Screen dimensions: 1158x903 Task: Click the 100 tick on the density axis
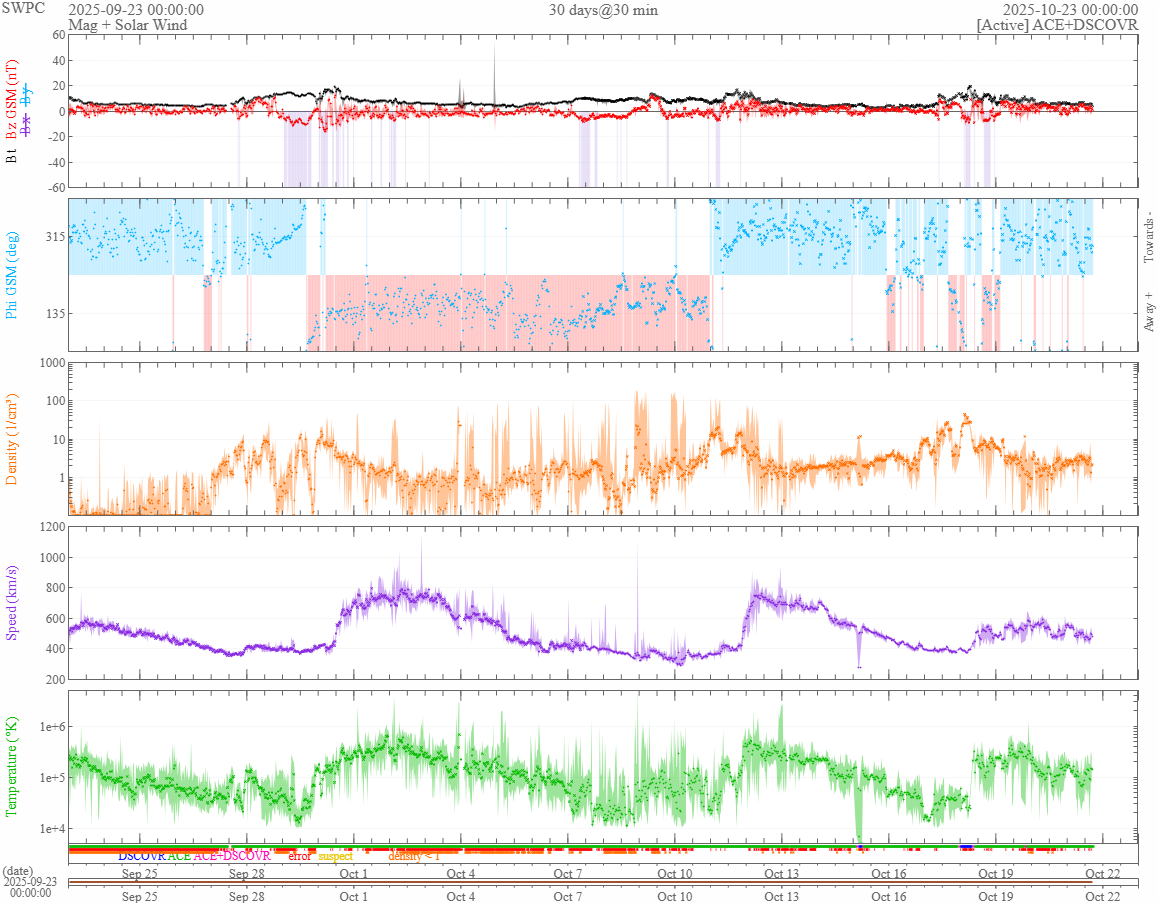point(55,401)
